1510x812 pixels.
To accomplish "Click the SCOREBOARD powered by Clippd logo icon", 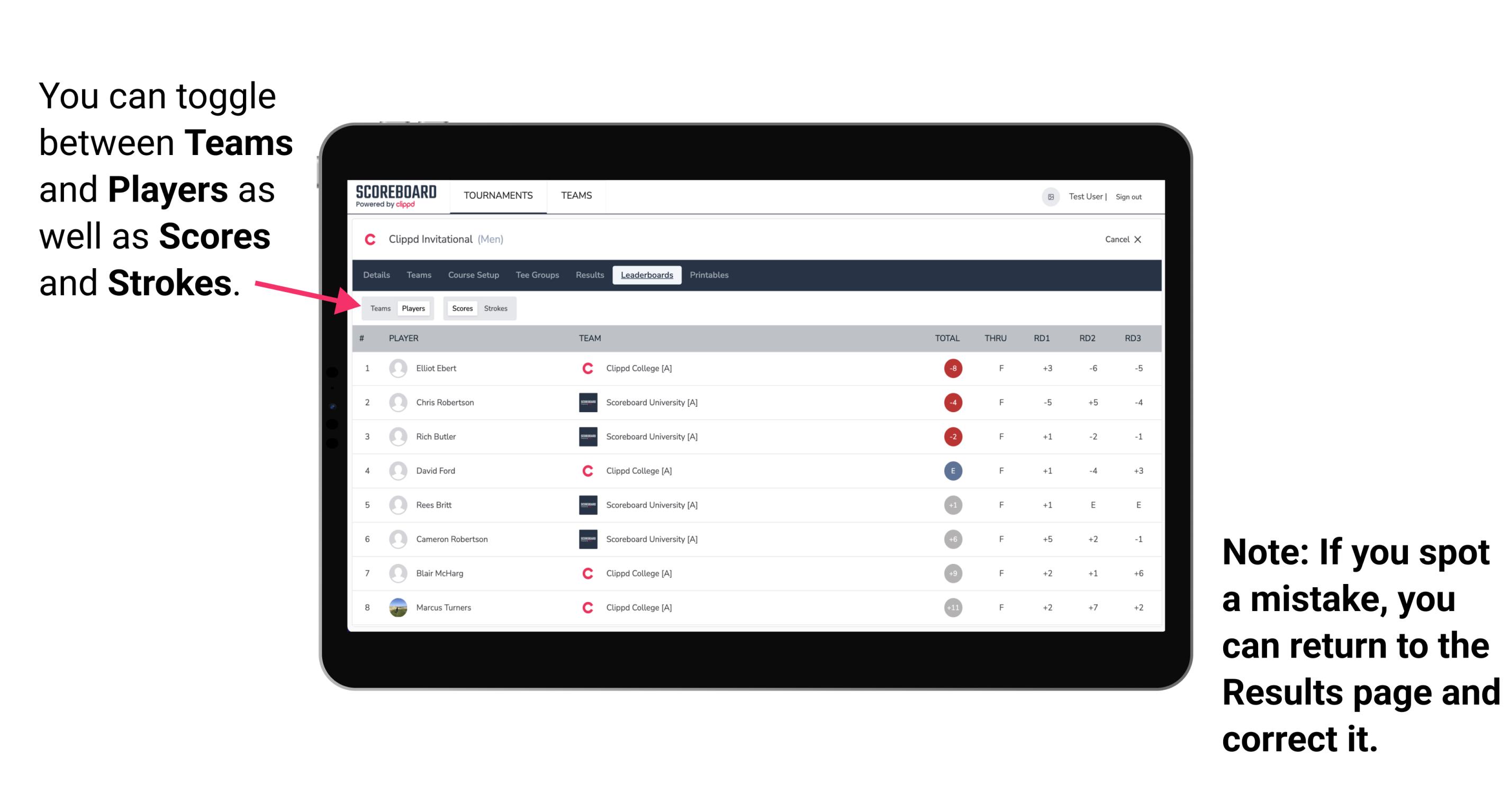I will (x=393, y=197).
